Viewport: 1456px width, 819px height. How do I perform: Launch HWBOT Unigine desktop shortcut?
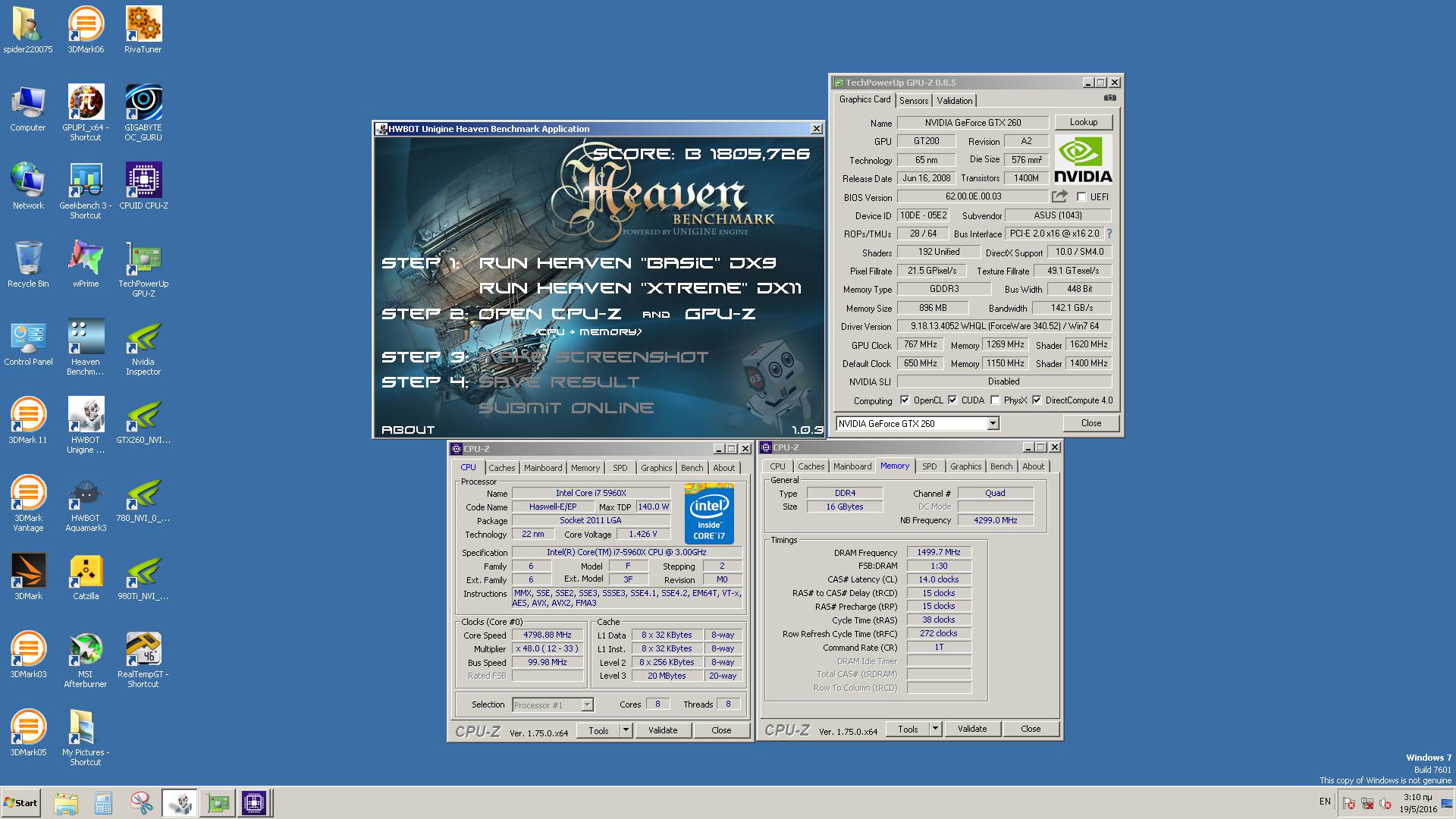point(86,425)
